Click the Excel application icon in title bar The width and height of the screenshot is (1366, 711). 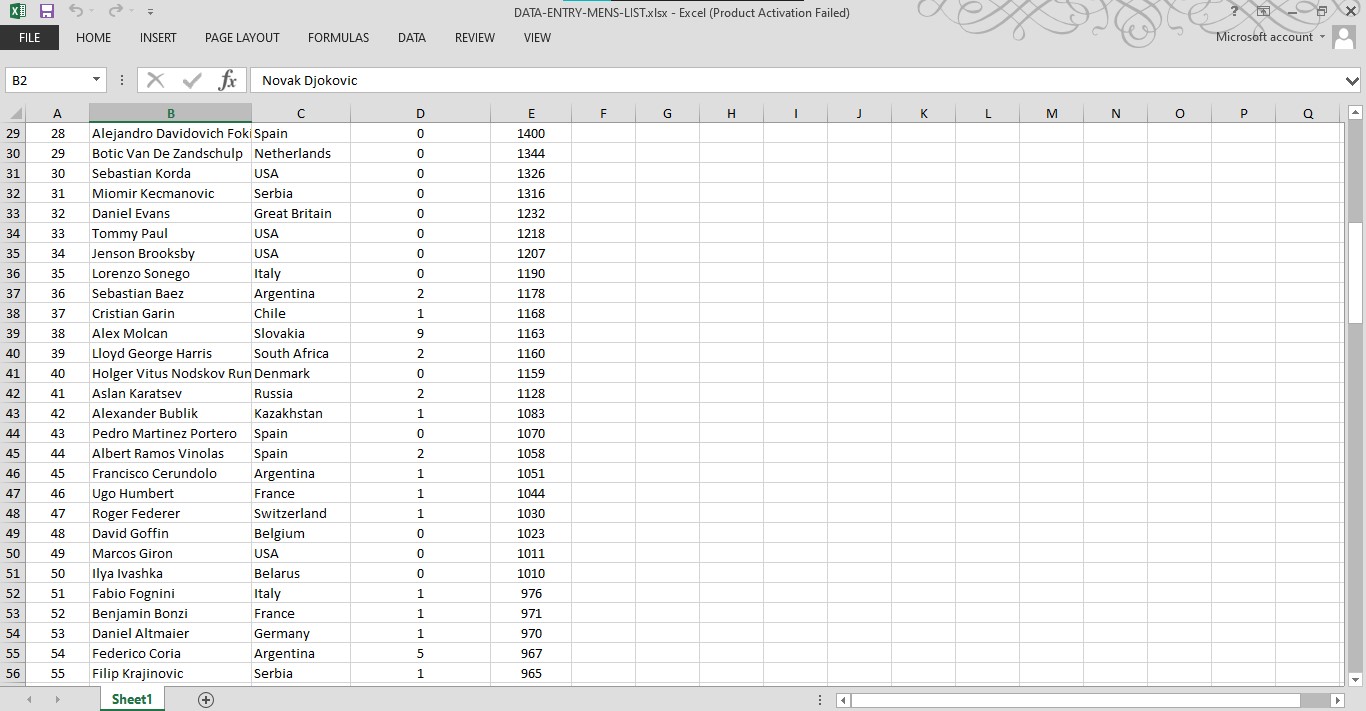coord(18,12)
